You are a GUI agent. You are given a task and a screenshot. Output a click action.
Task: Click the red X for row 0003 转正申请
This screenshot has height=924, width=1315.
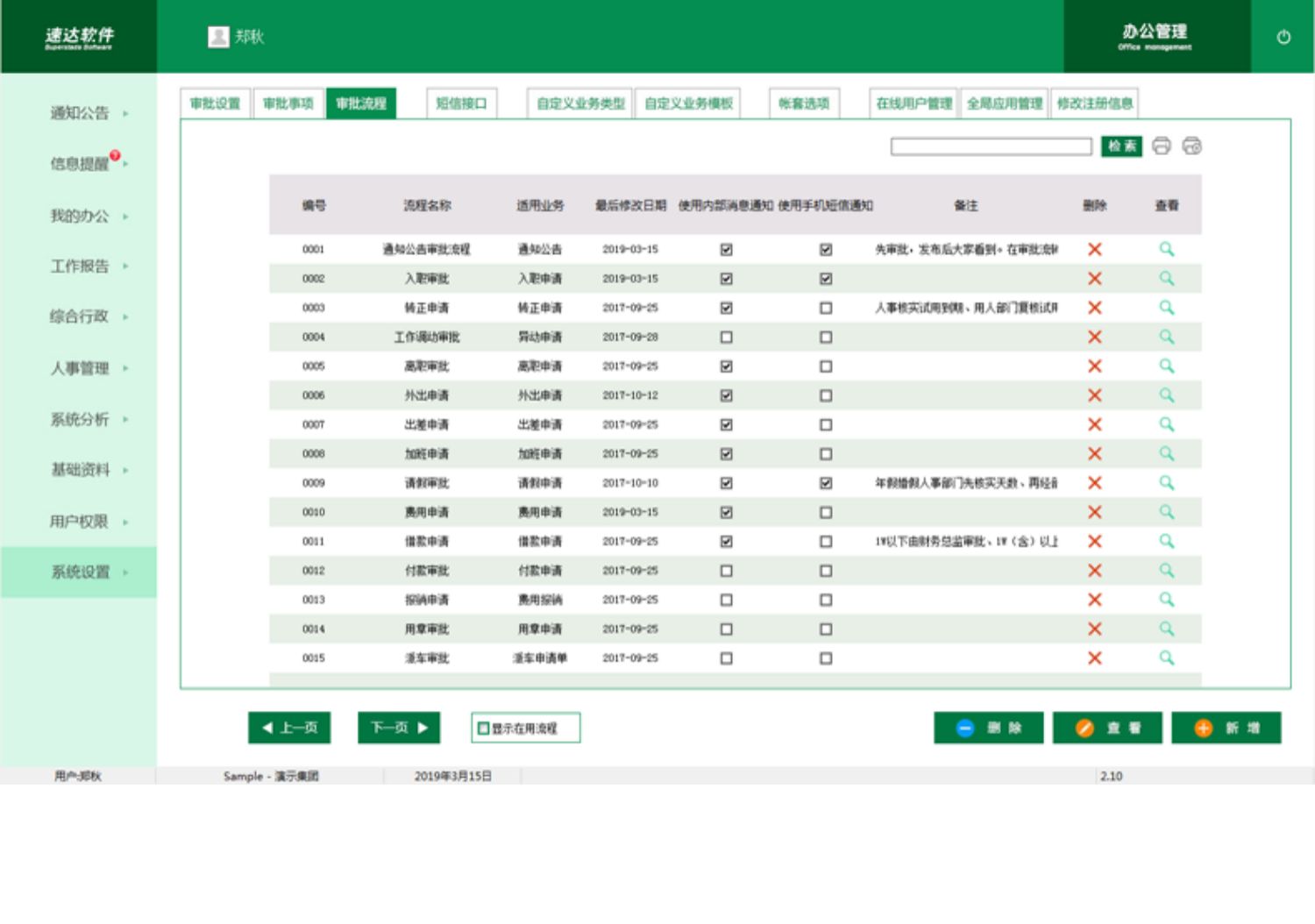pyautogui.click(x=1095, y=308)
